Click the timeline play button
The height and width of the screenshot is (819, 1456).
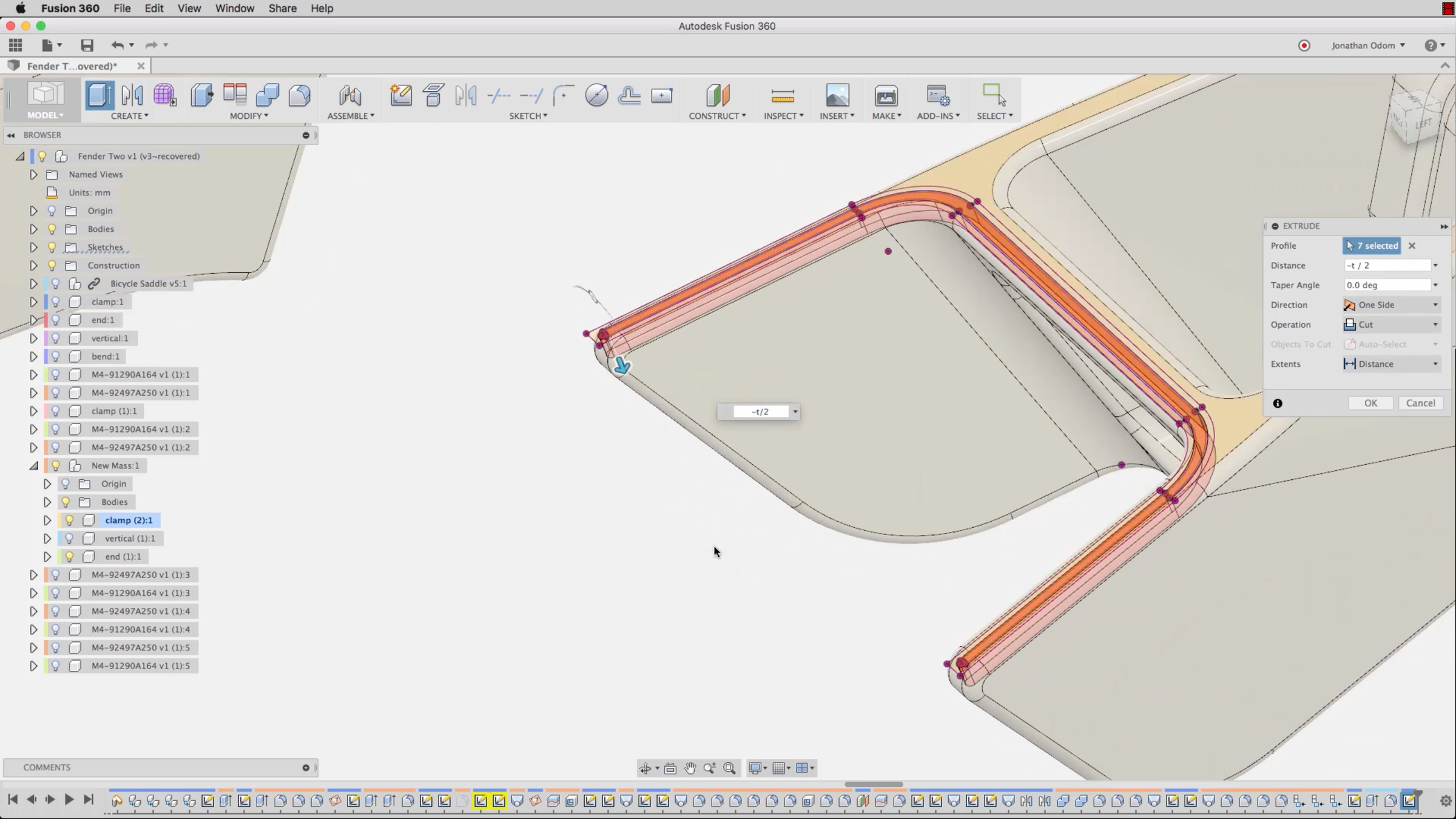[69, 800]
